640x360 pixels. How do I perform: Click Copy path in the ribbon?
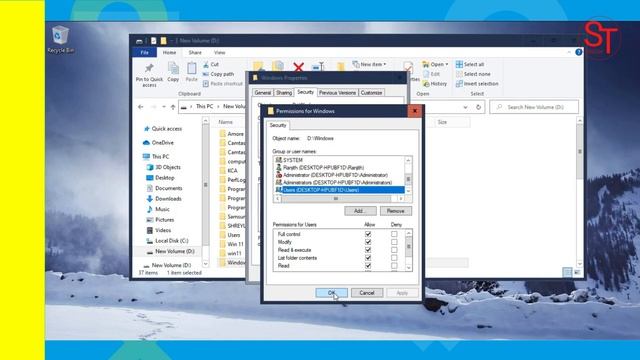click(218, 74)
